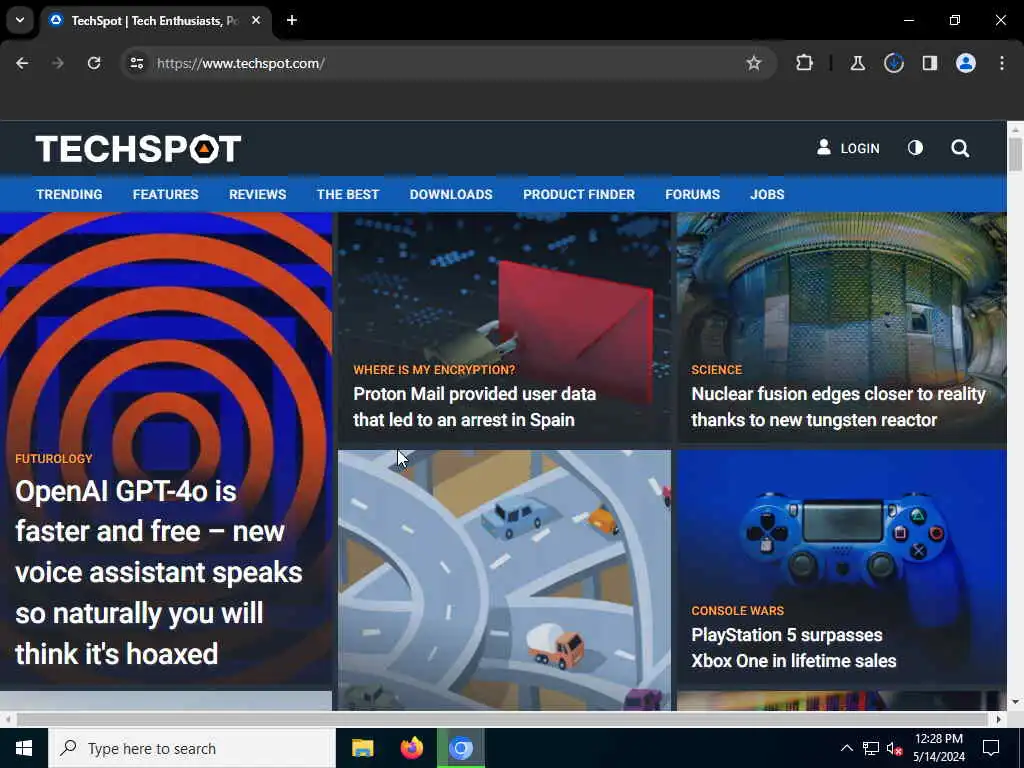Toggle the dark/light theme contrast icon

click(916, 148)
